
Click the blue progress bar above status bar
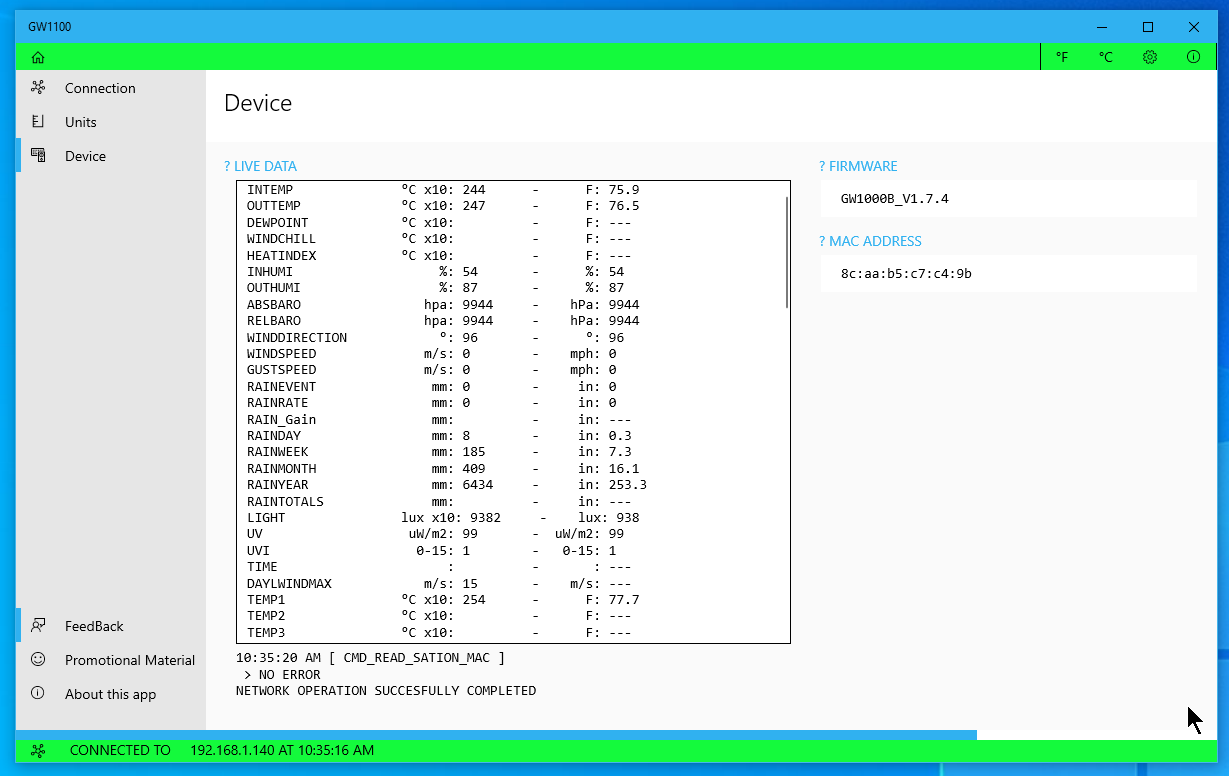496,735
